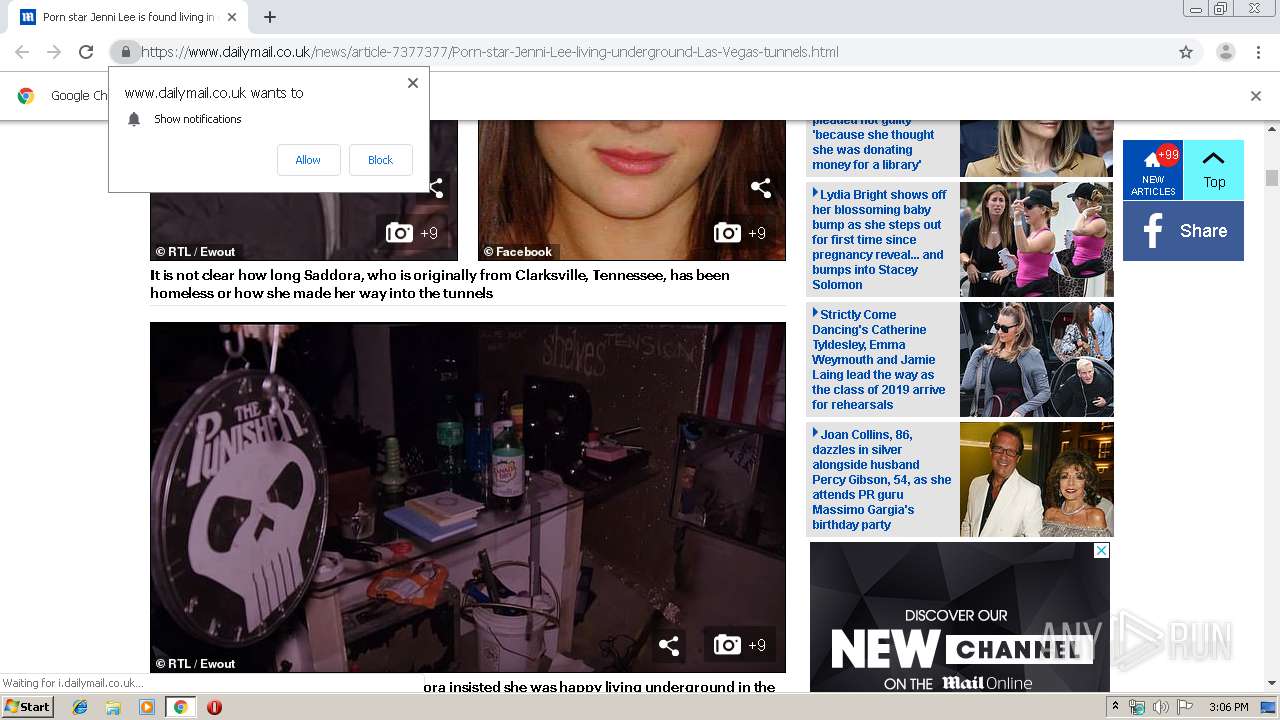Close the notification permission popup

click(x=413, y=83)
